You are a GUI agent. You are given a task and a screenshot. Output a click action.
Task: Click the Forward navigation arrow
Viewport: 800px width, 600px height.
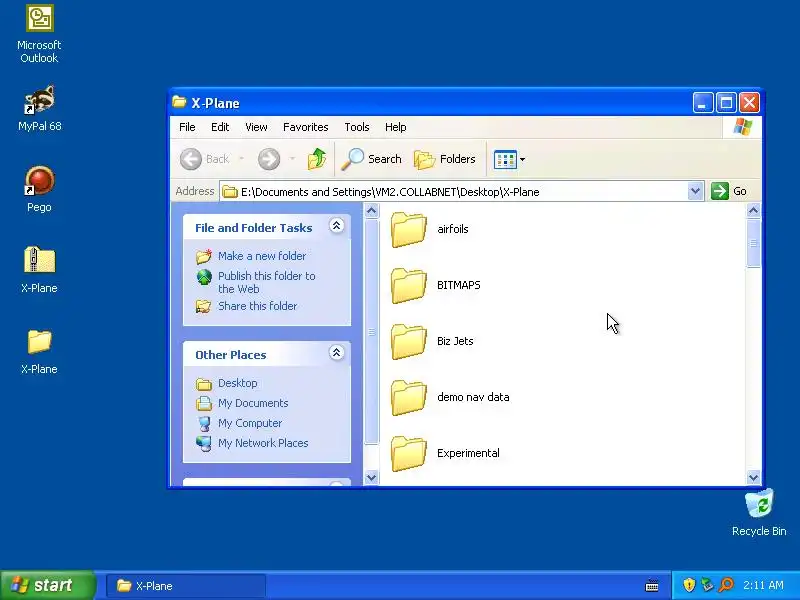pos(269,159)
